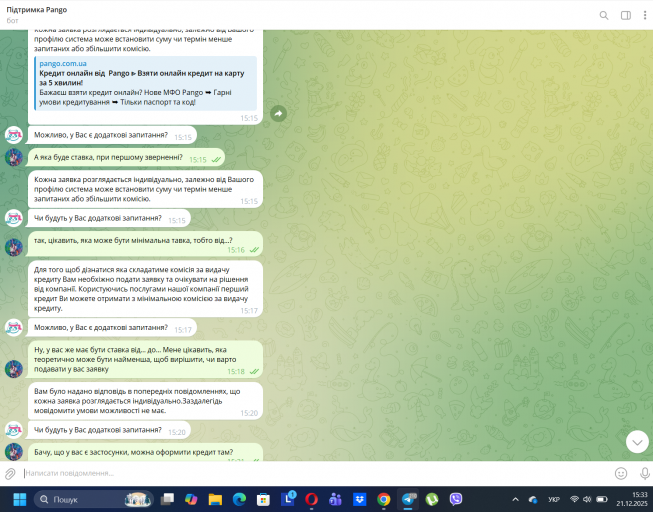The image size is (653, 512).
Task: Open uTorrent from the taskbar
Action: (432, 499)
